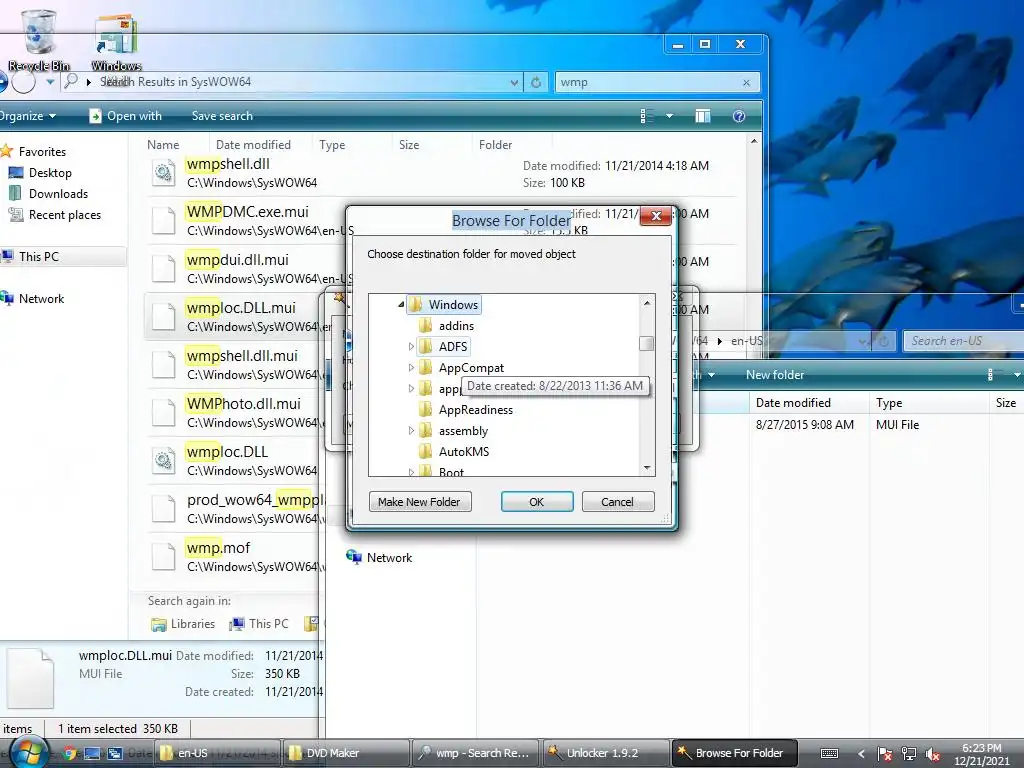This screenshot has width=1024, height=768.
Task: Click Save search in the toolbar
Action: [222, 116]
